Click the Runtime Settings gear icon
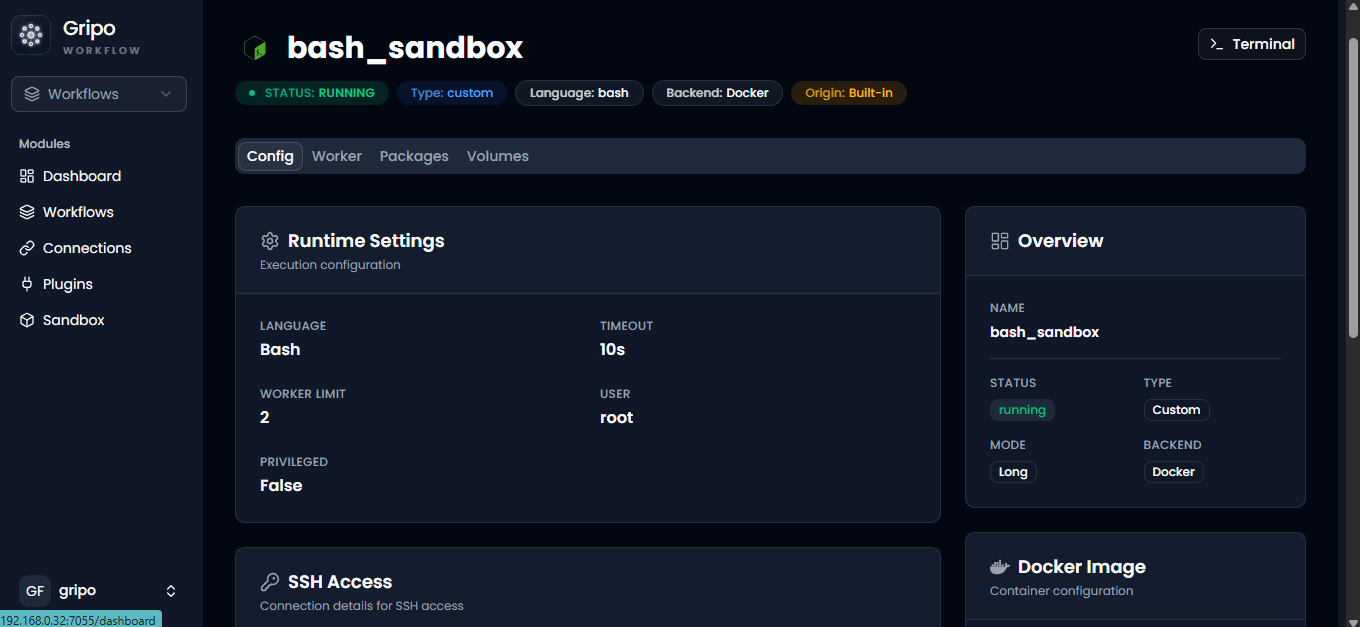The width and height of the screenshot is (1360, 627). [269, 241]
